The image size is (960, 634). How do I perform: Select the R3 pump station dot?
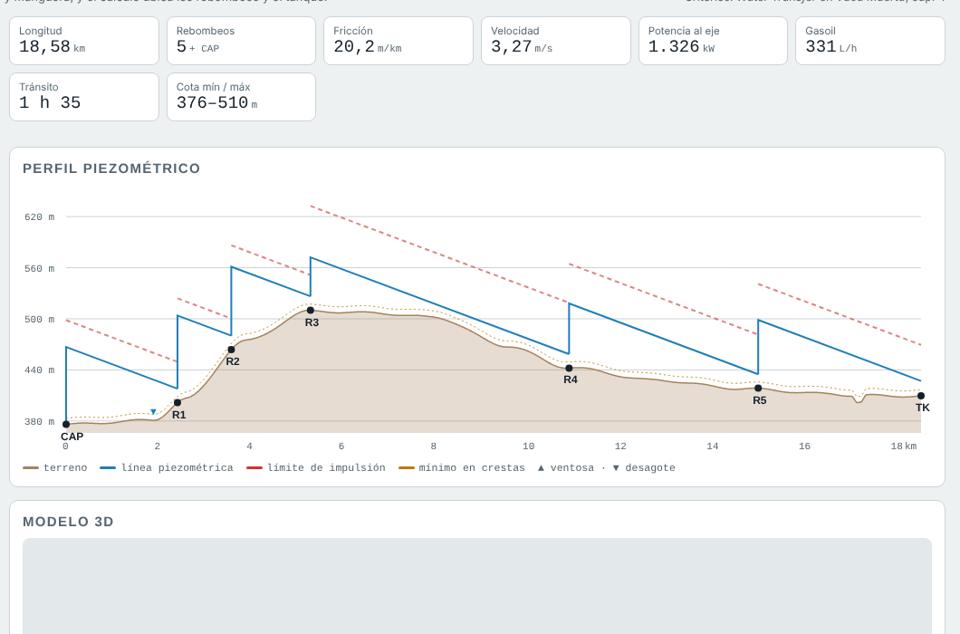pyautogui.click(x=310, y=311)
